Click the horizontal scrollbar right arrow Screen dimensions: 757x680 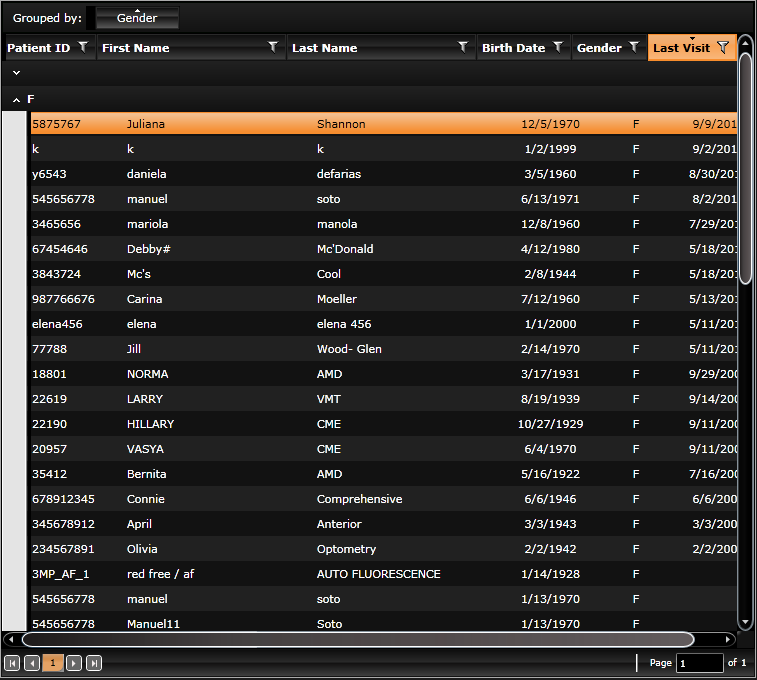pyautogui.click(x=728, y=639)
